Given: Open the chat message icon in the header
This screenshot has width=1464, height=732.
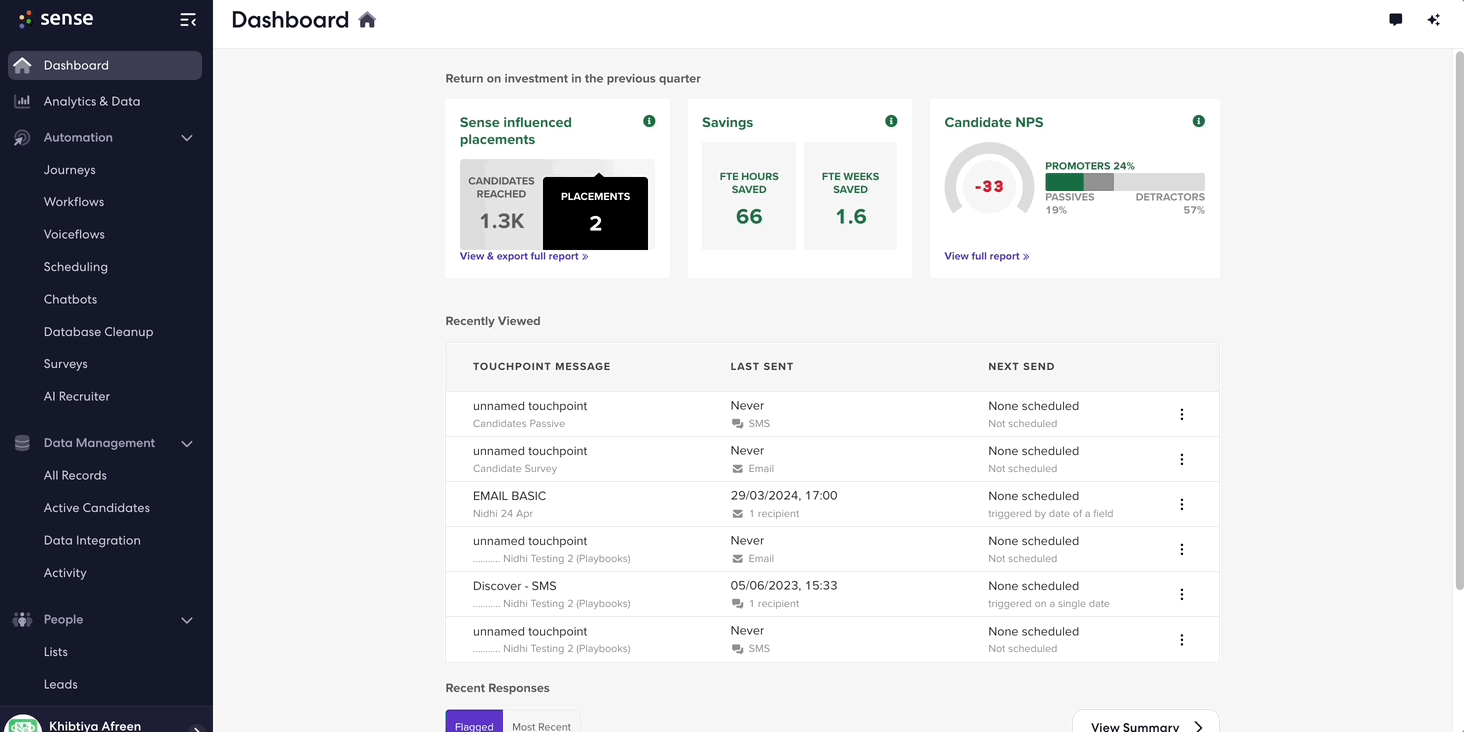Looking at the screenshot, I should point(1396,20).
